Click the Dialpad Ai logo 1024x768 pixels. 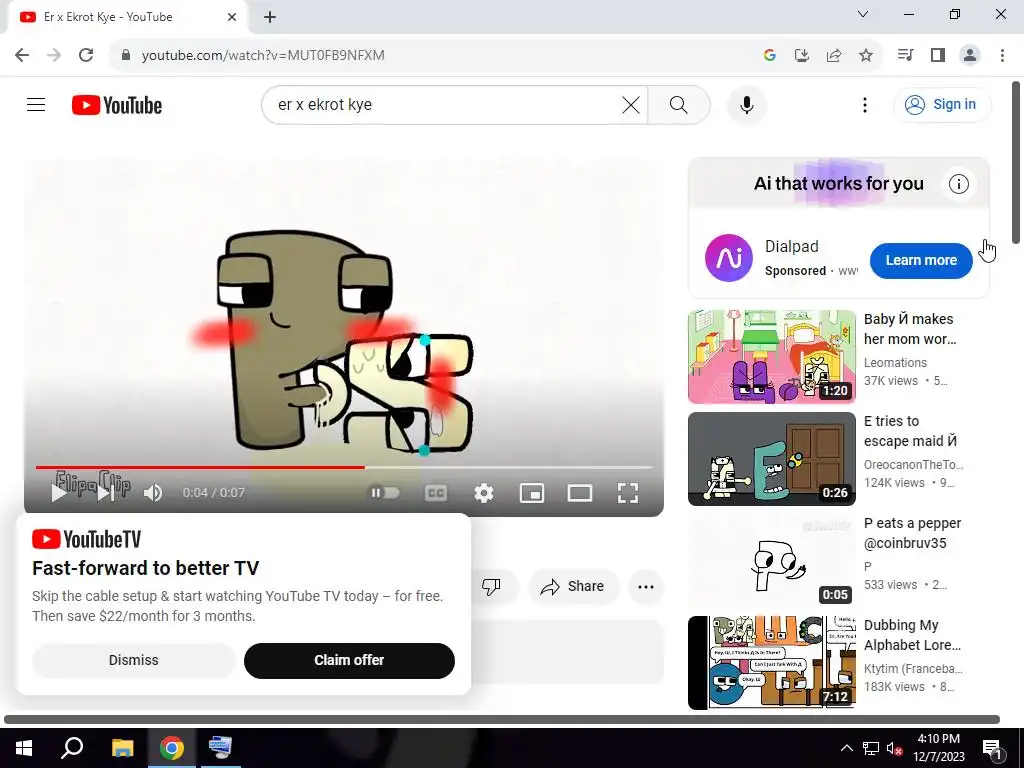(729, 258)
